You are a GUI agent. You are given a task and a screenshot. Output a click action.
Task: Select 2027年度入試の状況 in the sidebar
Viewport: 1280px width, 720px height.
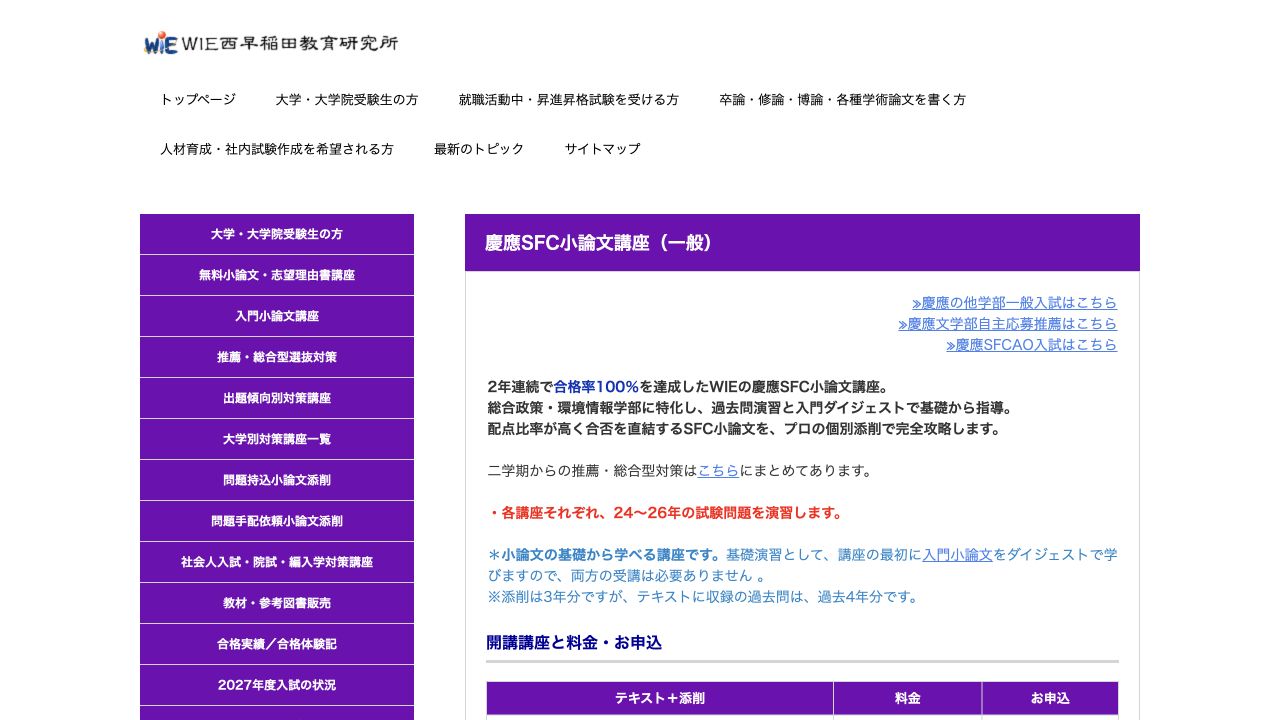tap(277, 685)
